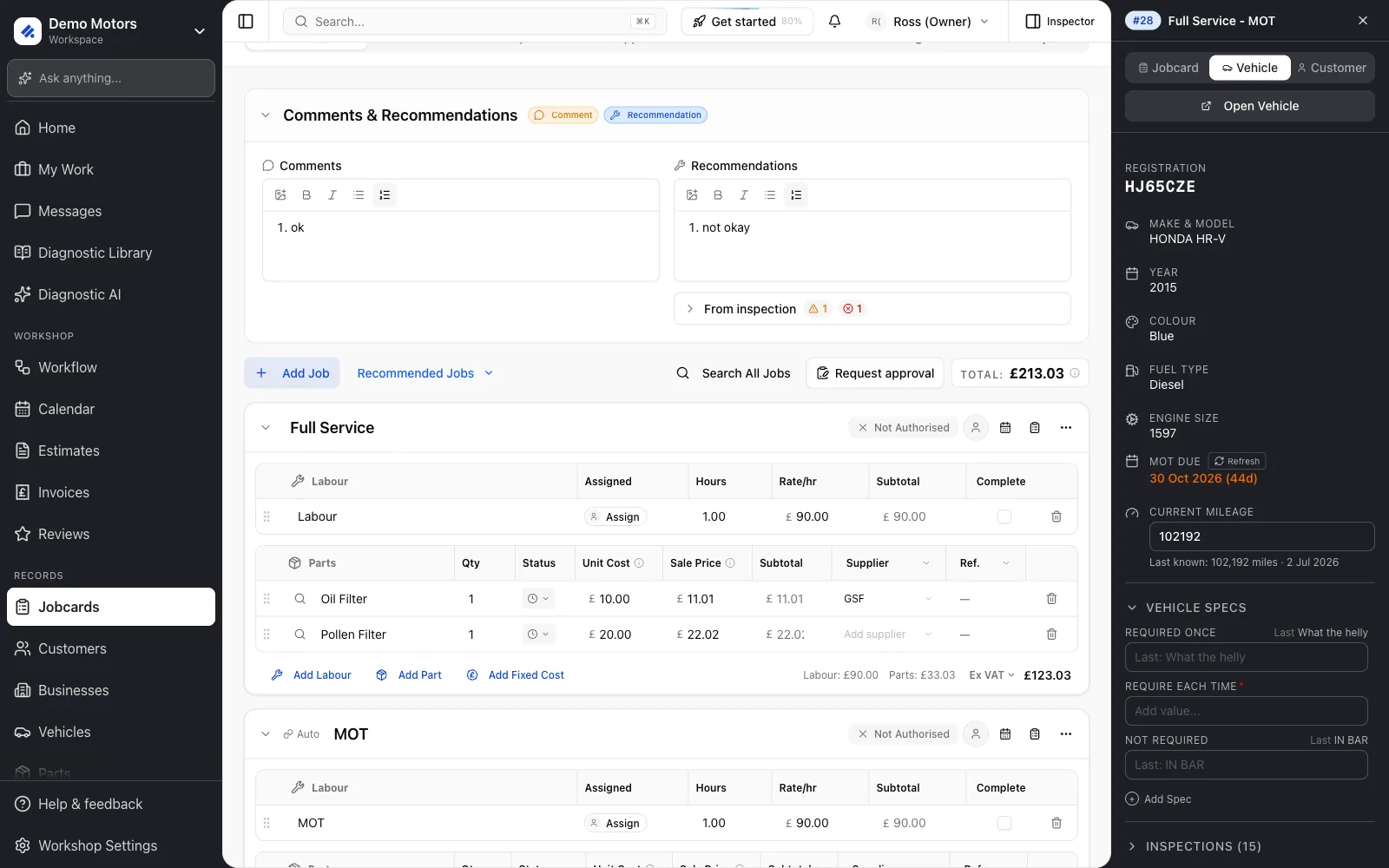Click Ask anything input
The image size is (1389, 868).
[111, 78]
